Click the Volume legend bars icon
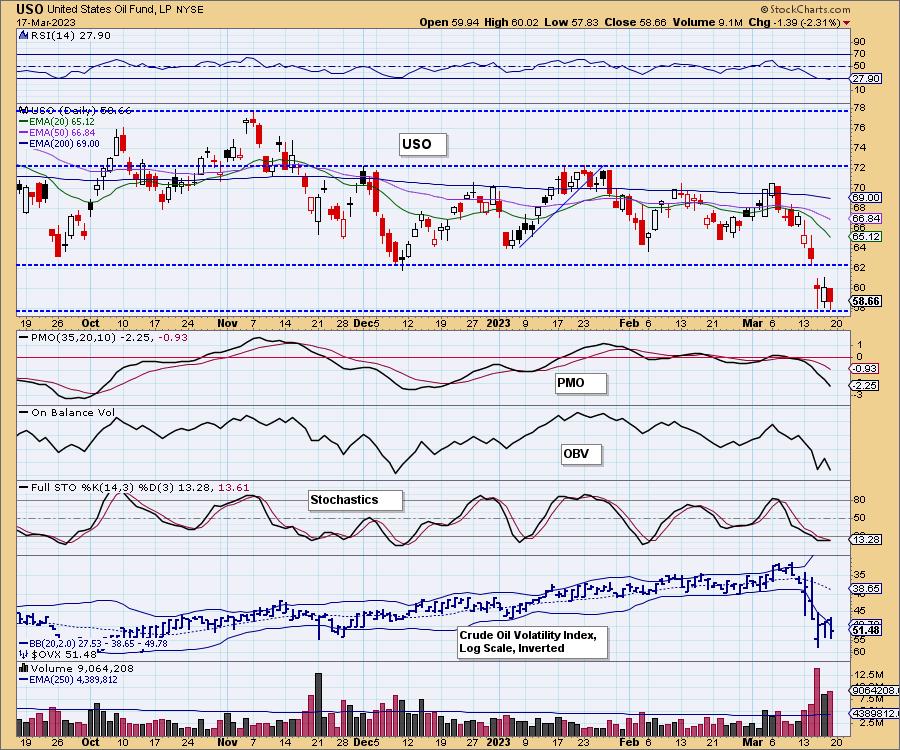This screenshot has height=750, width=900. [x=24, y=668]
